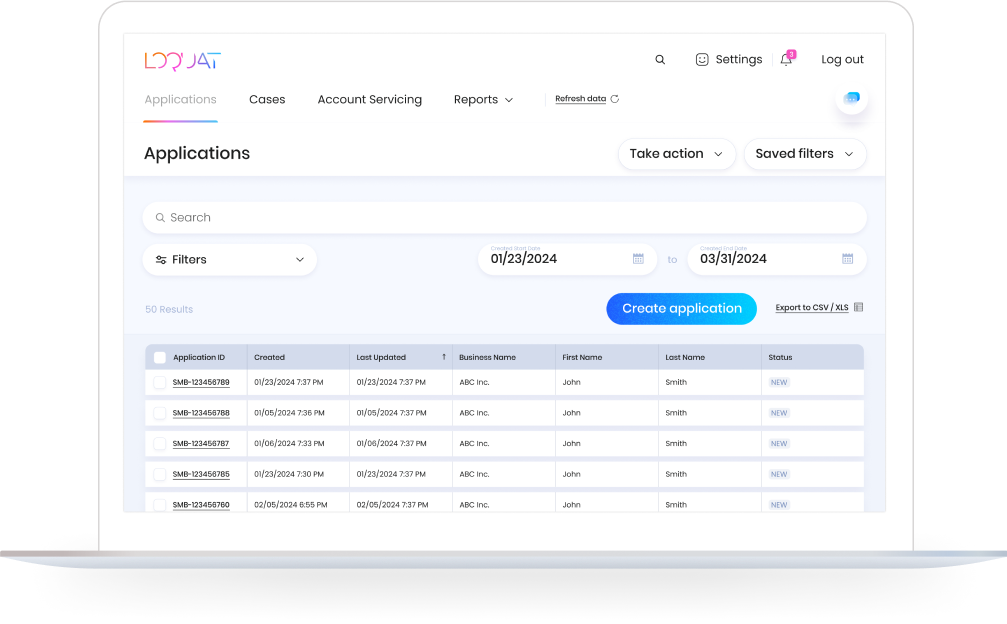Click the Created End Date field
The width and height of the screenshot is (1007, 624).
click(776, 259)
